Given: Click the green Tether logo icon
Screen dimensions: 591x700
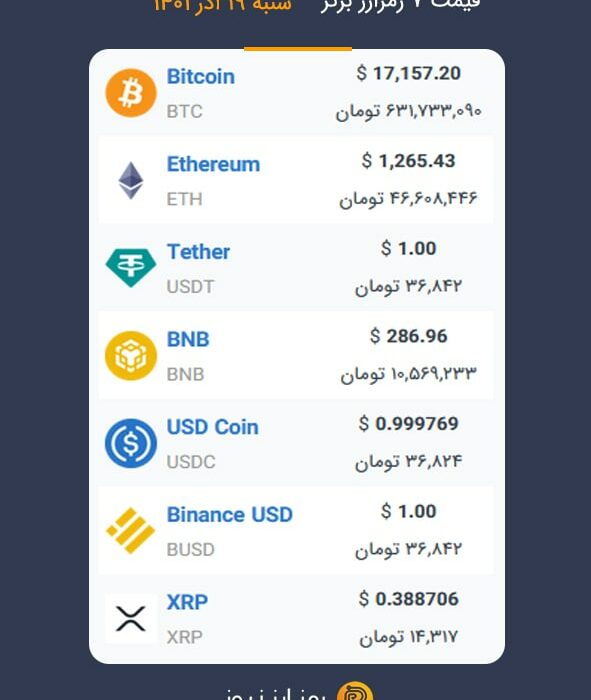Looking at the screenshot, I should [x=131, y=268].
